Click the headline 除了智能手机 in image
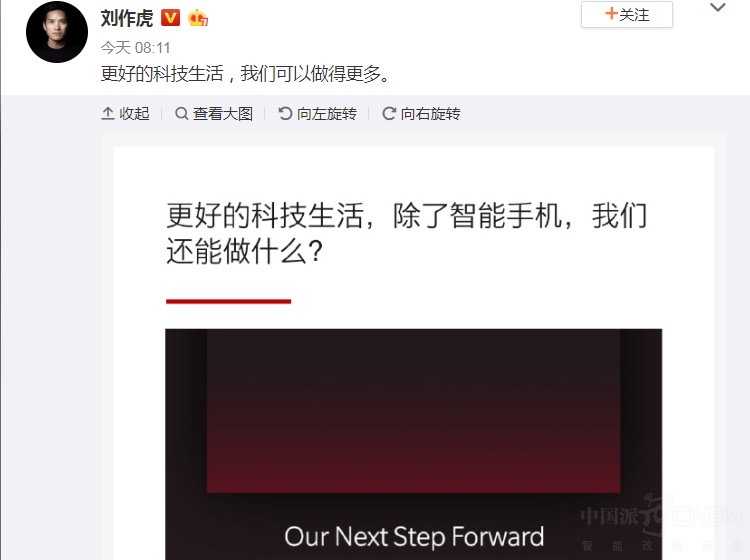The image size is (750, 560). coord(477,216)
